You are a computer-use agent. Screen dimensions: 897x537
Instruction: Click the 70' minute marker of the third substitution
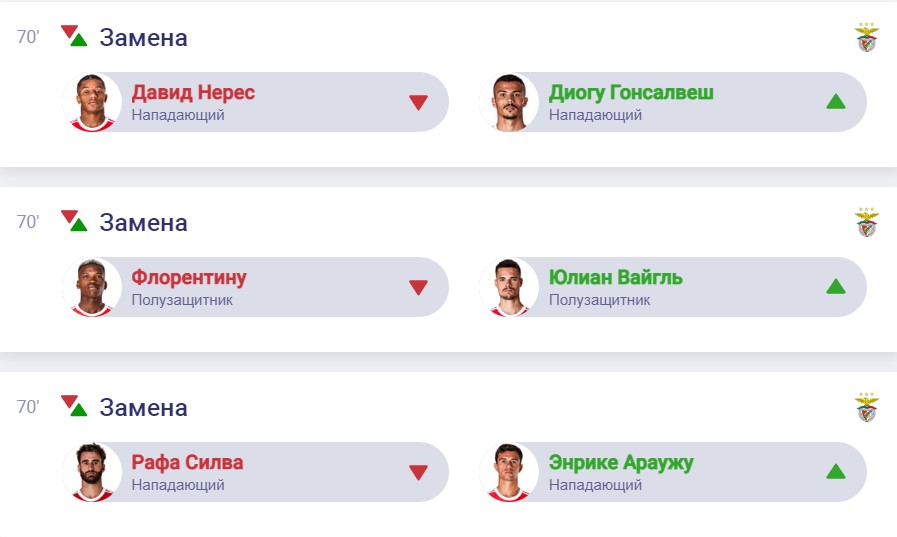[28, 407]
